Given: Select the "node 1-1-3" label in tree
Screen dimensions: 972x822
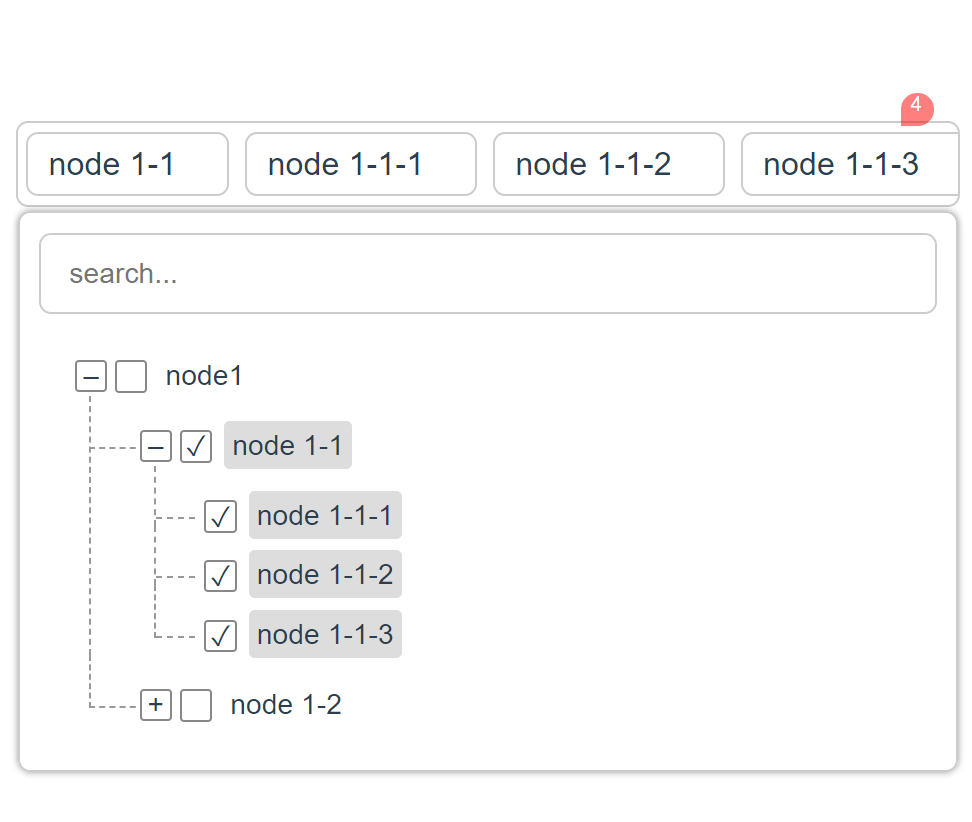Looking at the screenshot, I should tap(325, 634).
